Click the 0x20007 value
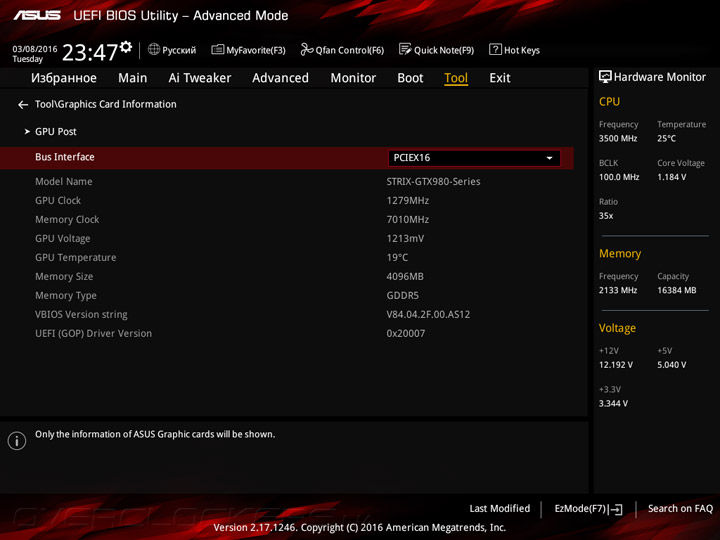The width and height of the screenshot is (720, 540). click(405, 334)
